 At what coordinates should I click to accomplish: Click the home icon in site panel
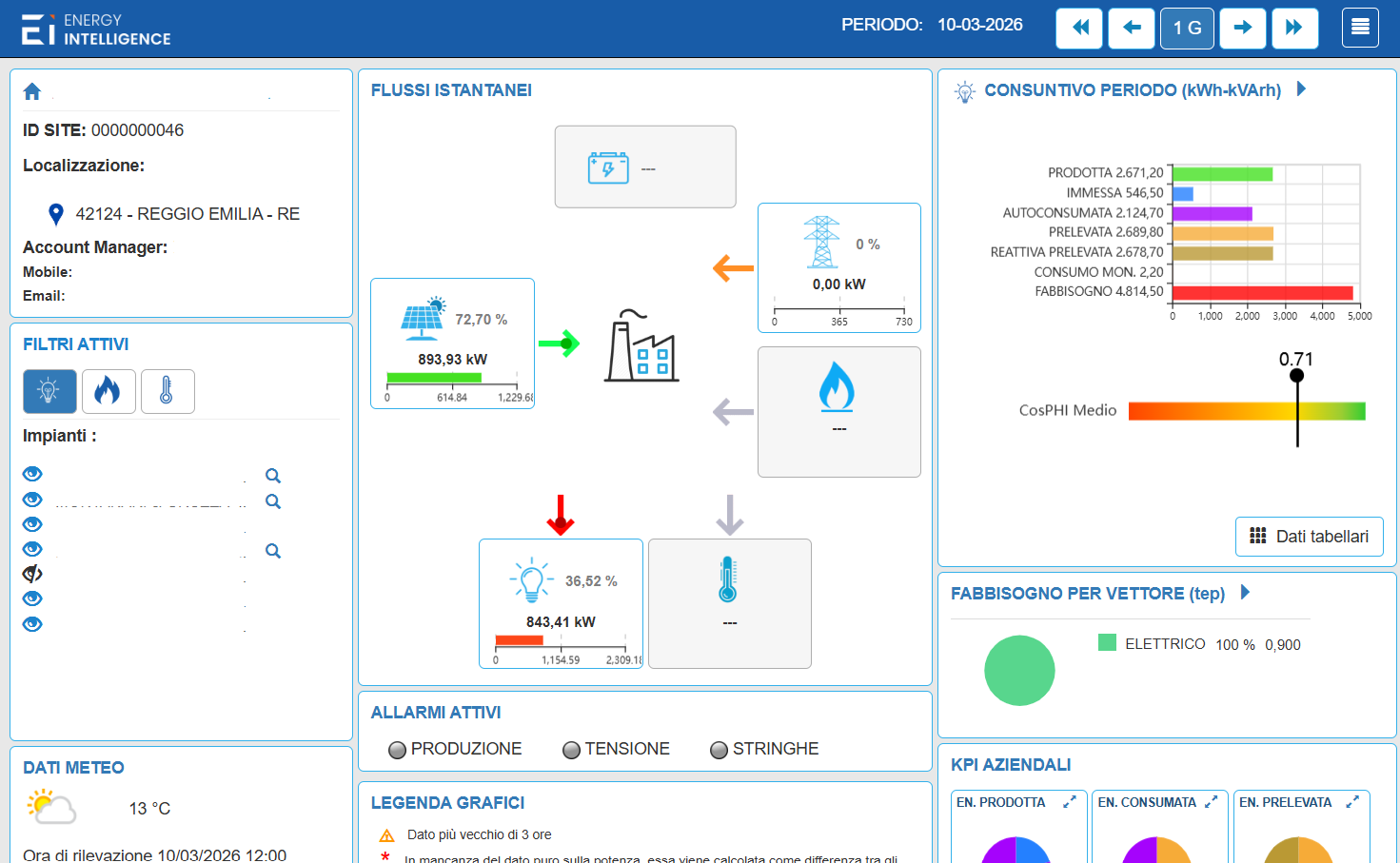tap(32, 91)
